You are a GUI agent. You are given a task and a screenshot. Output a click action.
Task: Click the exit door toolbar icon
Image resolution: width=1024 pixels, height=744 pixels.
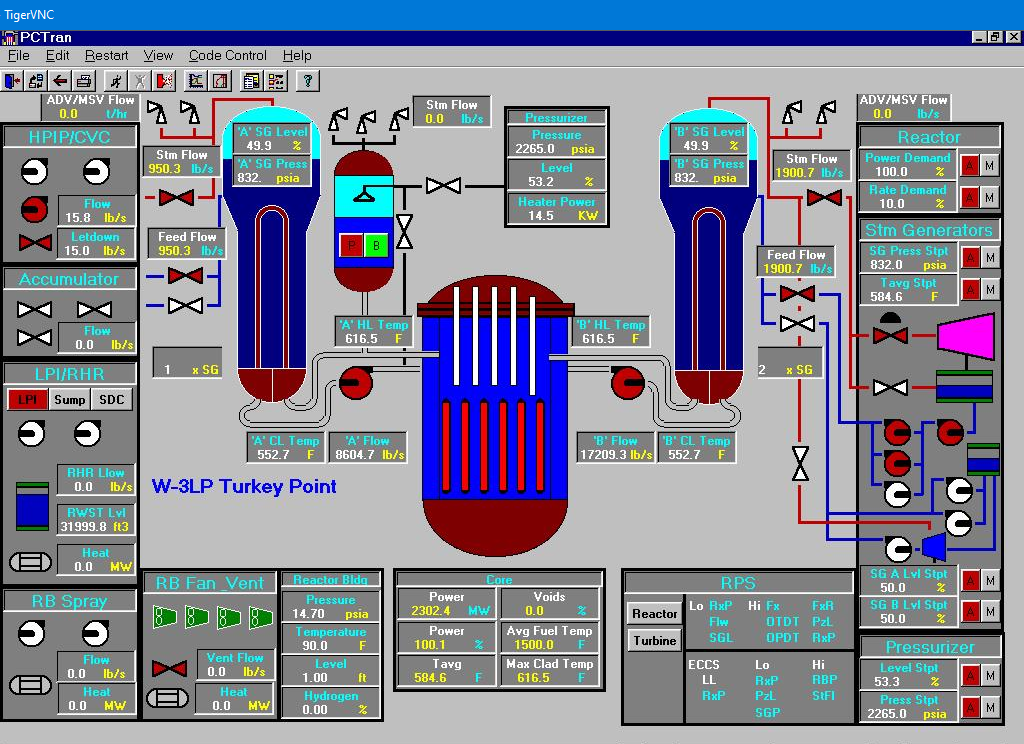(x=12, y=81)
